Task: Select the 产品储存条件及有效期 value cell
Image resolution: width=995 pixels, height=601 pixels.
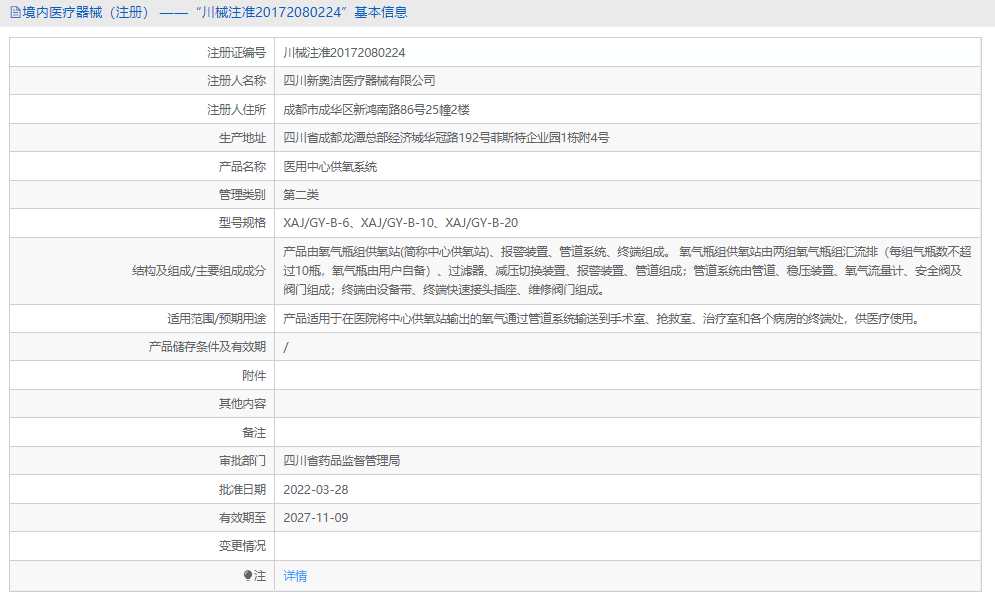Action: tap(286, 347)
